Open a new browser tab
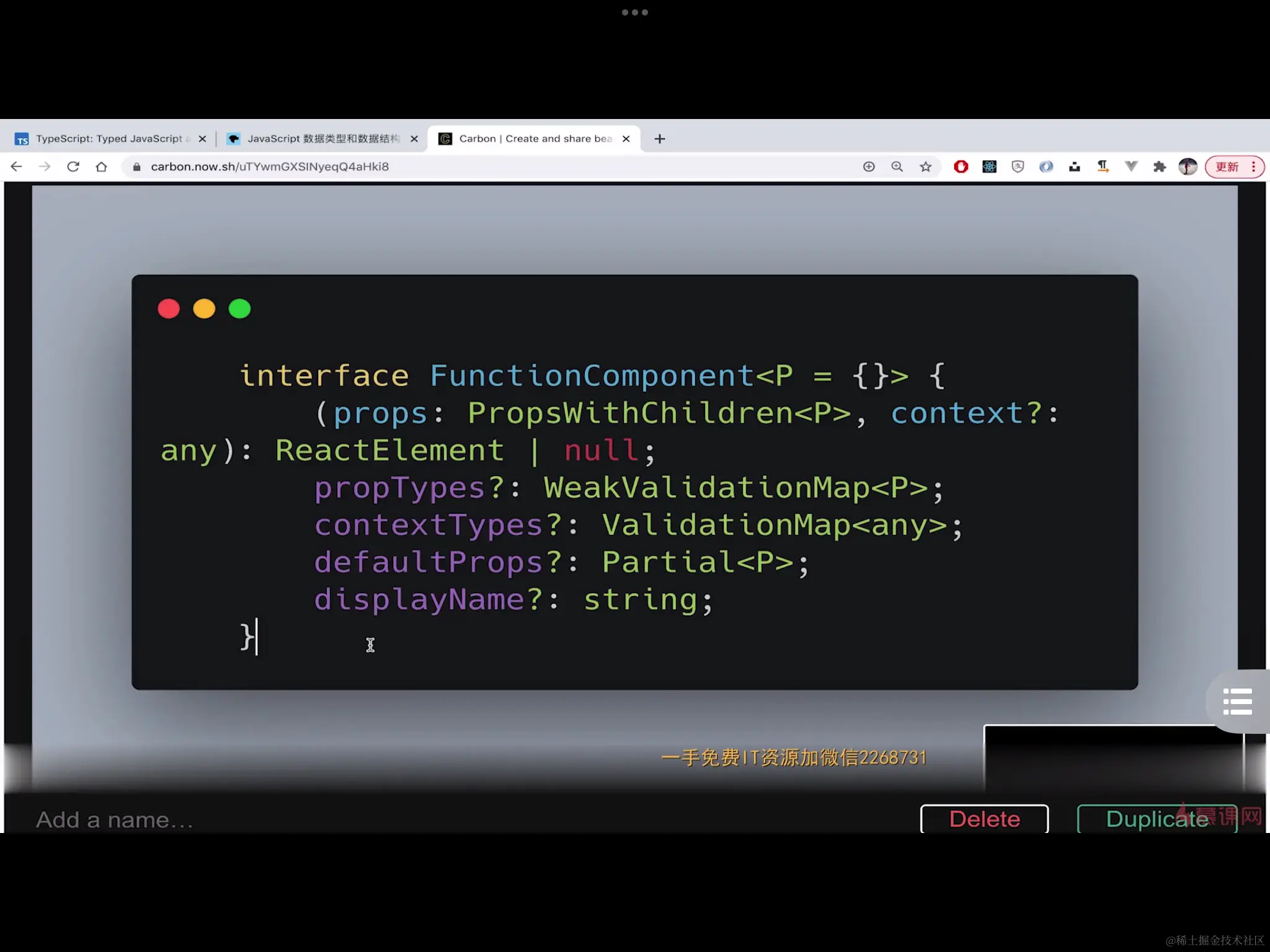This screenshot has height=952, width=1270. coord(660,139)
